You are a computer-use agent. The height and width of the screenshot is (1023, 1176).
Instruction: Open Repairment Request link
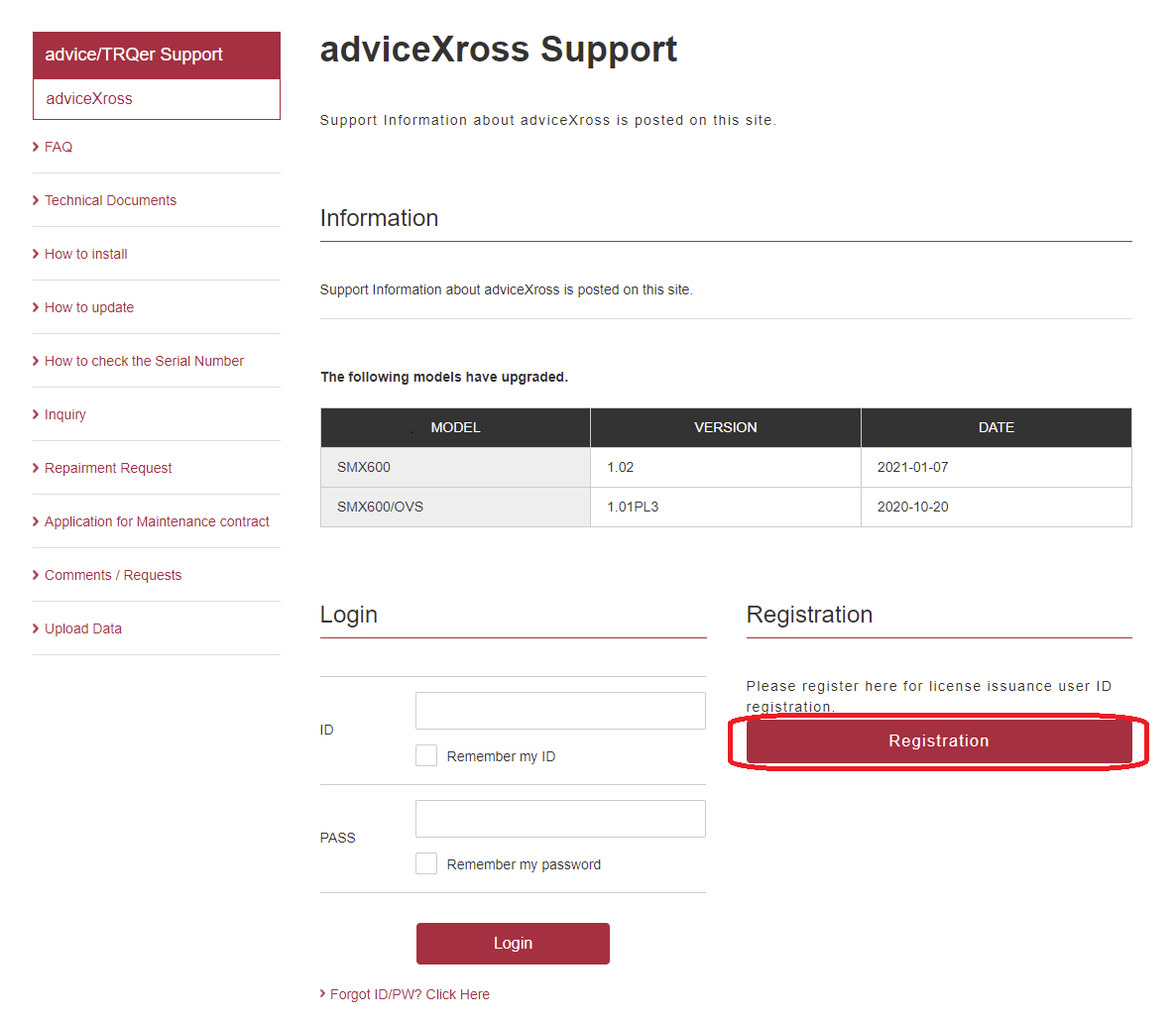pos(108,468)
